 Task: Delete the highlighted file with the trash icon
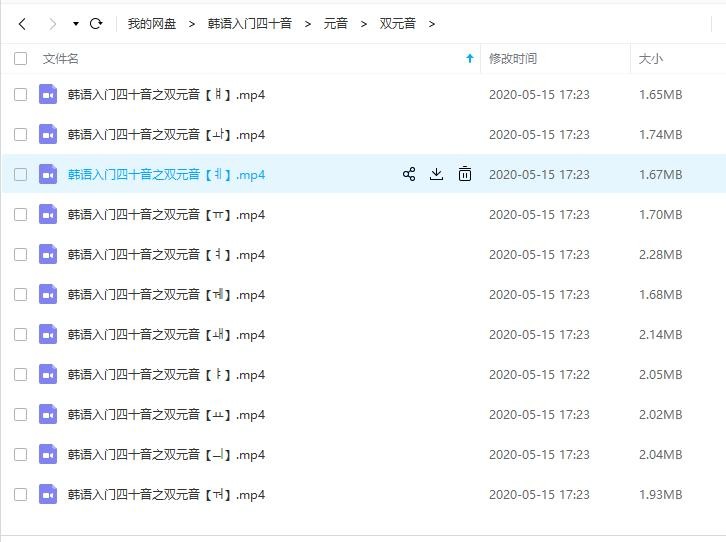click(x=464, y=174)
